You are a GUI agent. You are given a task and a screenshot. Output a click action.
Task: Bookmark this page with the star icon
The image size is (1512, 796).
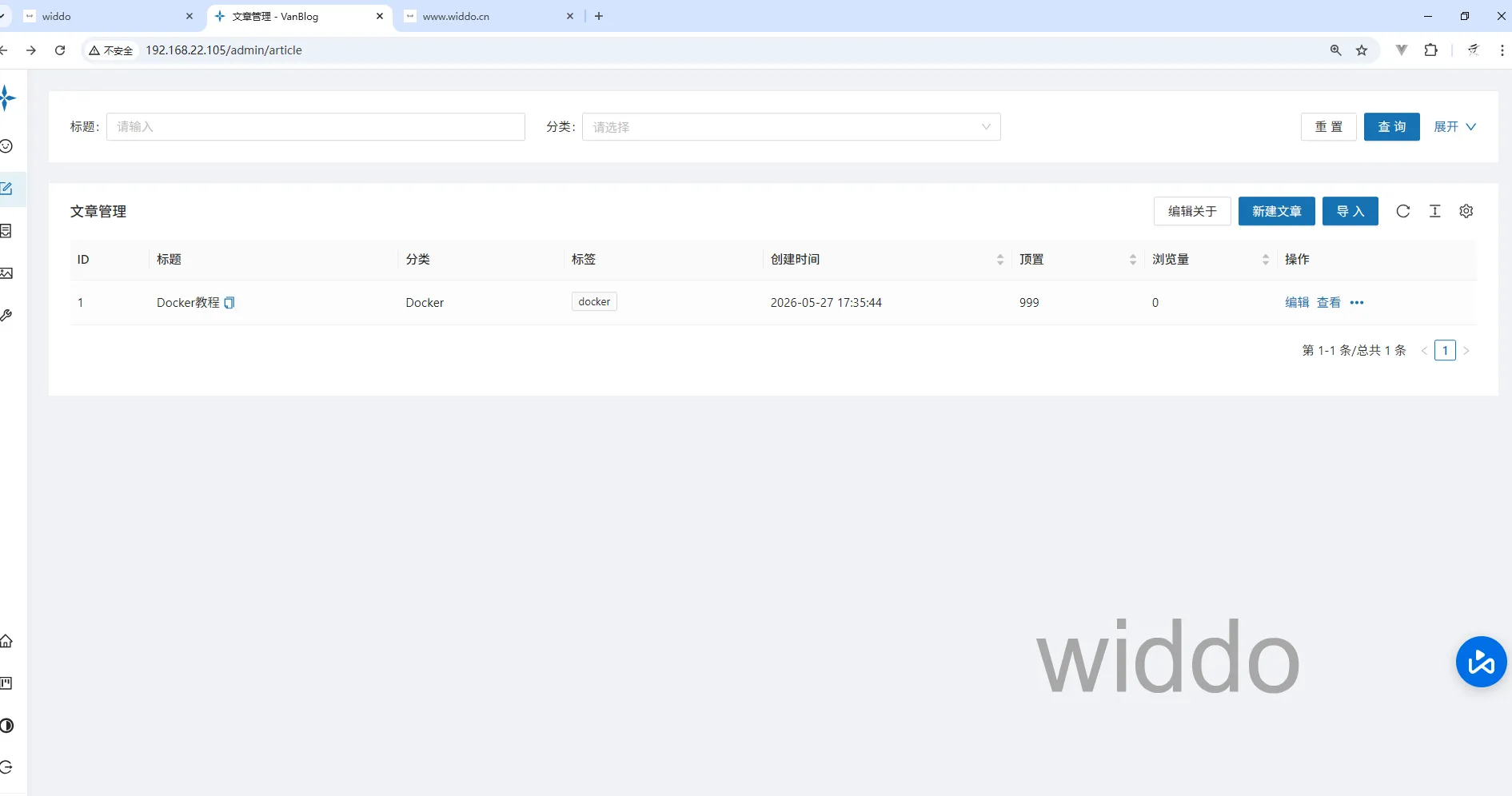pos(1362,50)
